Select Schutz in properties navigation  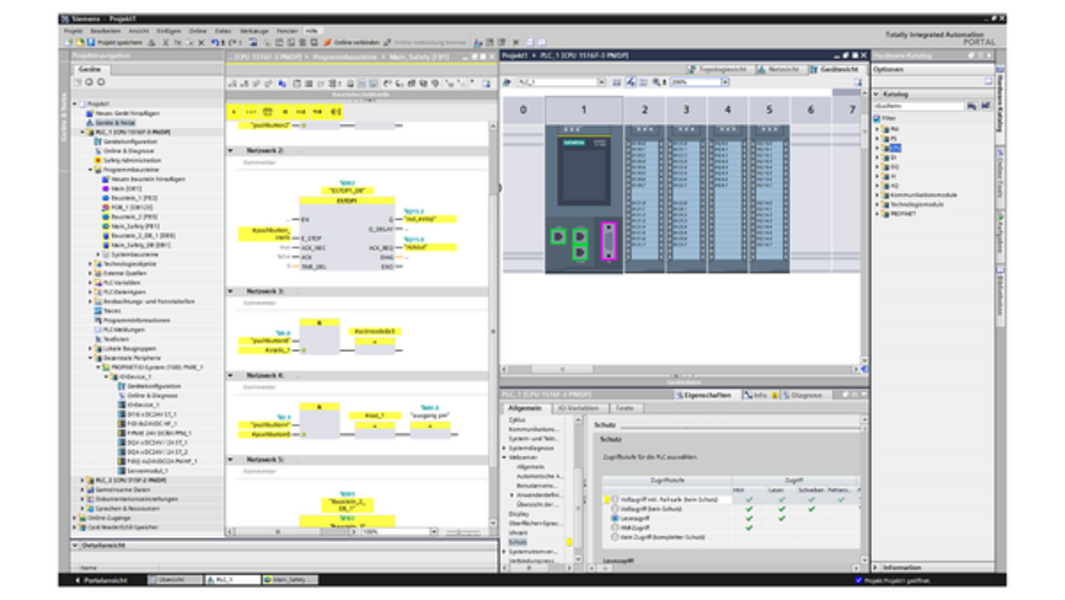click(x=518, y=542)
